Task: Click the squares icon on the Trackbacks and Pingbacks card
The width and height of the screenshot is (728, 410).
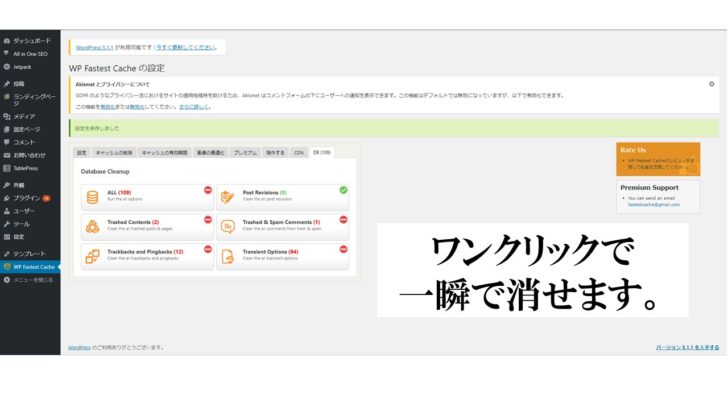Action: pyautogui.click(x=92, y=256)
